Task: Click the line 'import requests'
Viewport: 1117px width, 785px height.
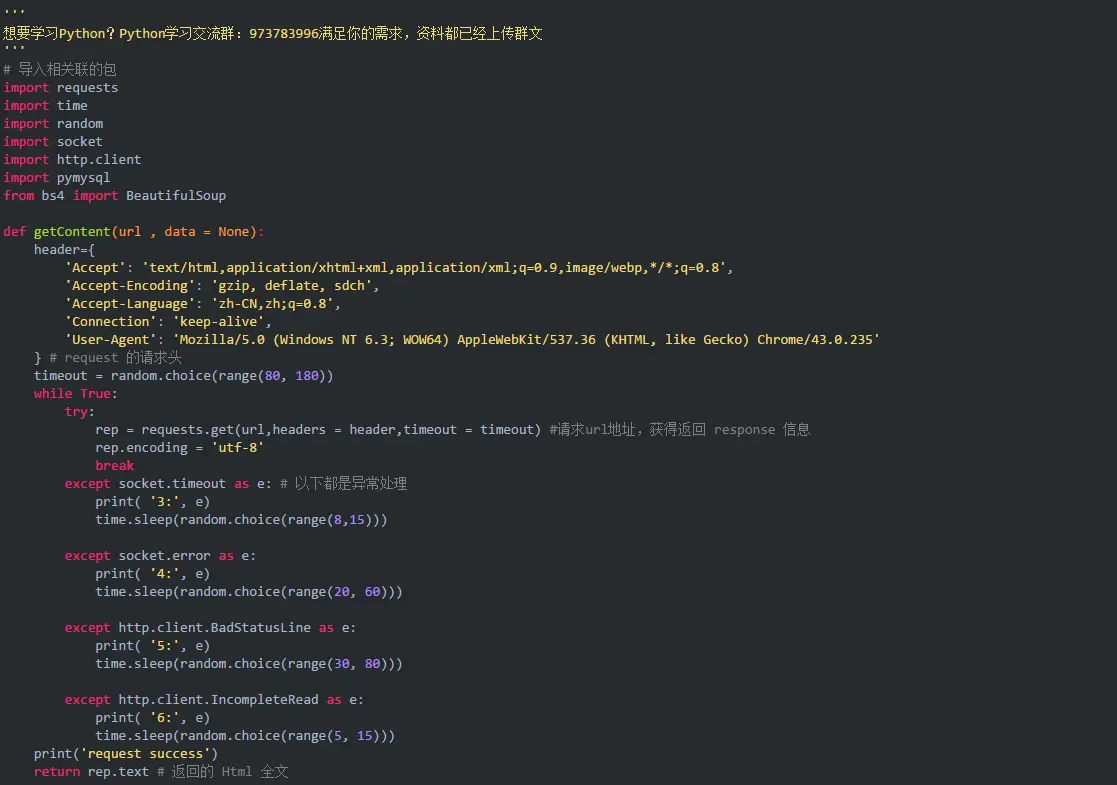Action: coord(61,88)
